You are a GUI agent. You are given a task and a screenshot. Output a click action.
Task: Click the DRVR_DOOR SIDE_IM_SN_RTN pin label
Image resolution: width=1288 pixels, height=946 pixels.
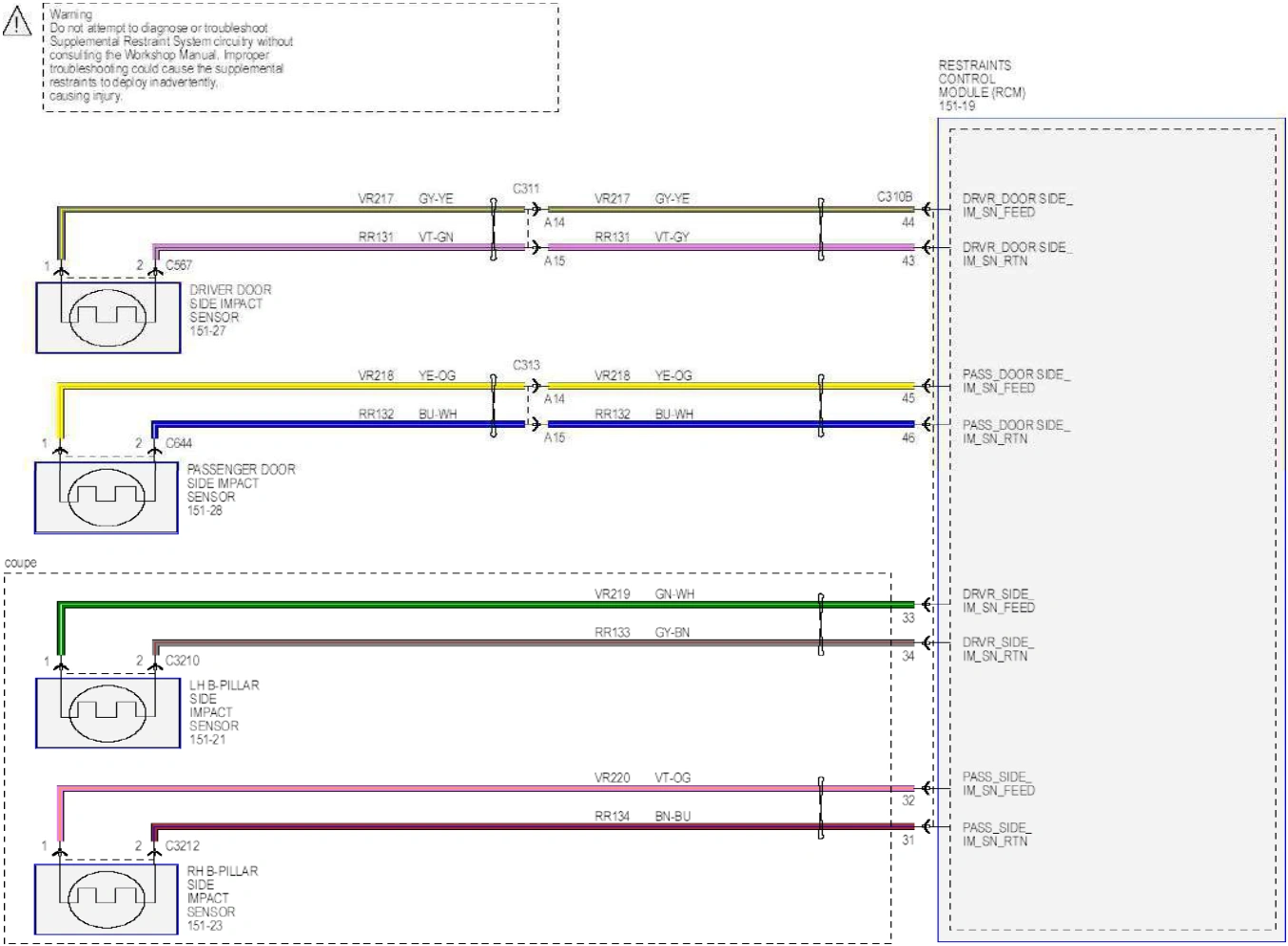[1017, 254]
